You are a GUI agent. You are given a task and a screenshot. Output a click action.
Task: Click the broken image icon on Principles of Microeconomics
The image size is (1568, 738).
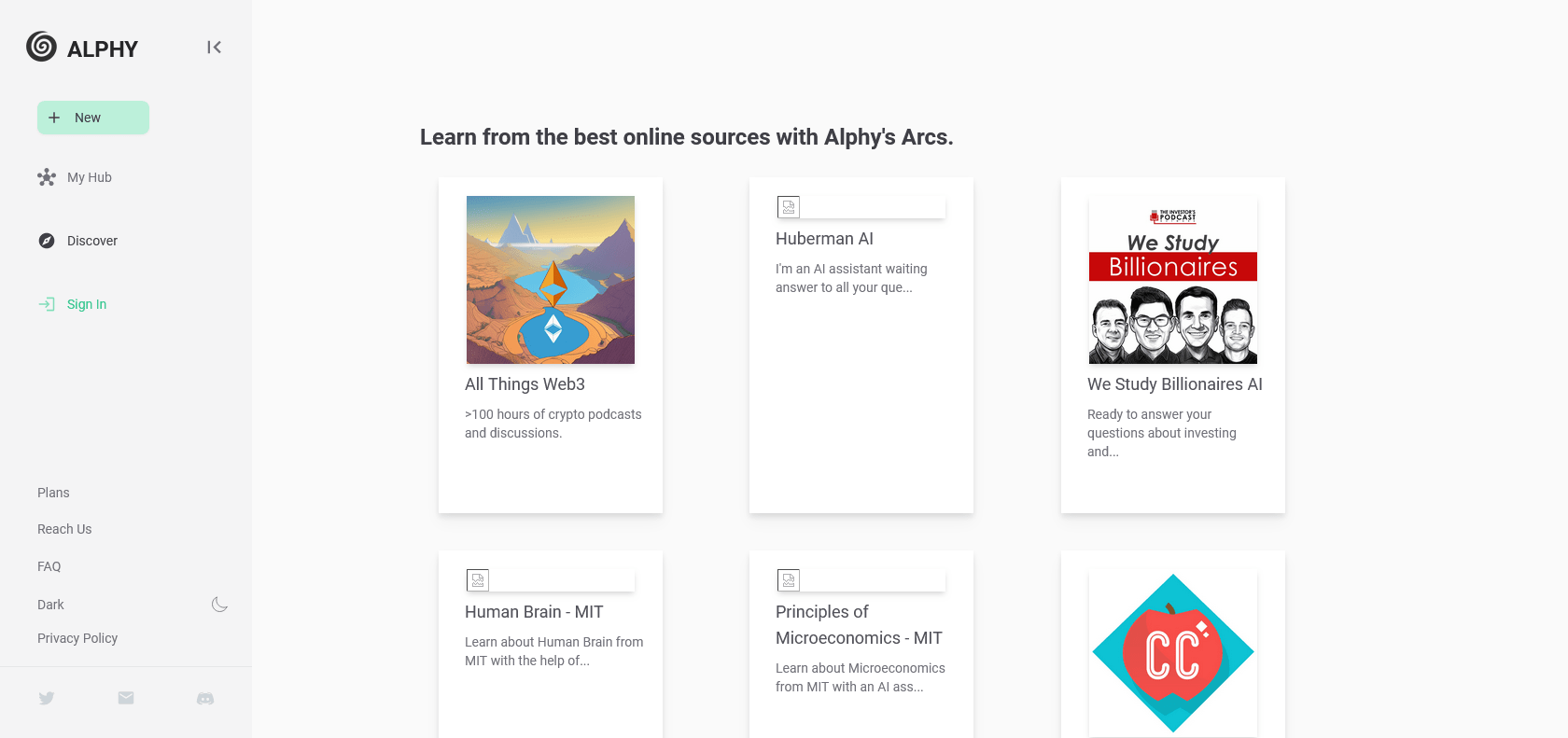click(x=789, y=580)
